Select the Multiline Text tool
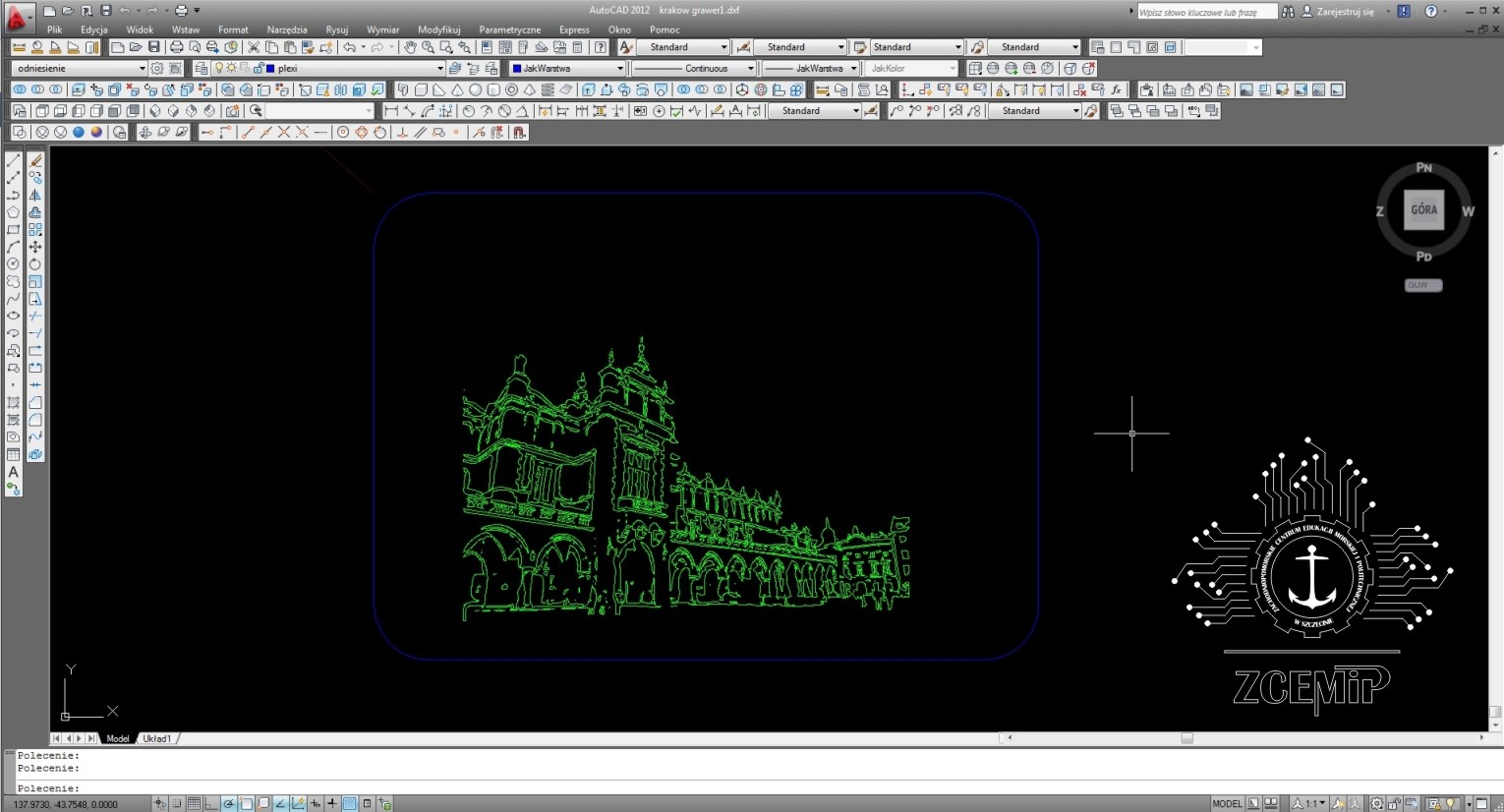 (x=14, y=472)
